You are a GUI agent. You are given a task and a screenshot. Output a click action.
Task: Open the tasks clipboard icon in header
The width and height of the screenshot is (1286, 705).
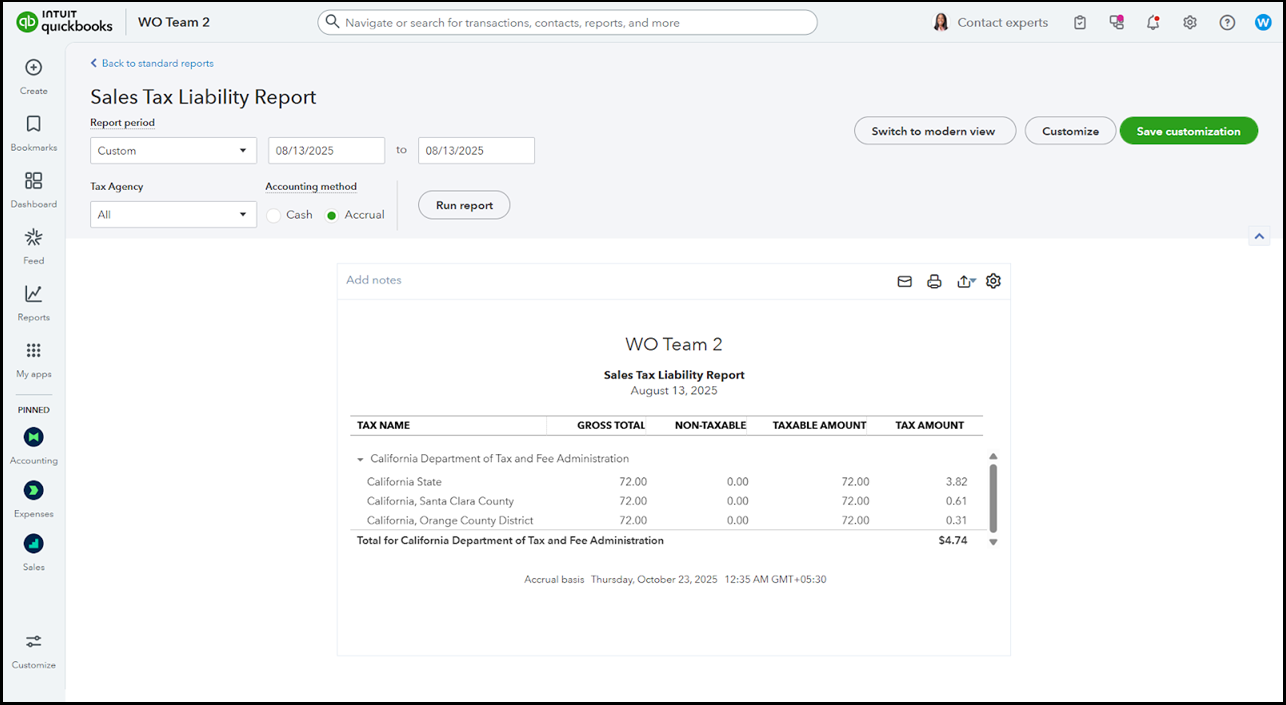coord(1080,22)
